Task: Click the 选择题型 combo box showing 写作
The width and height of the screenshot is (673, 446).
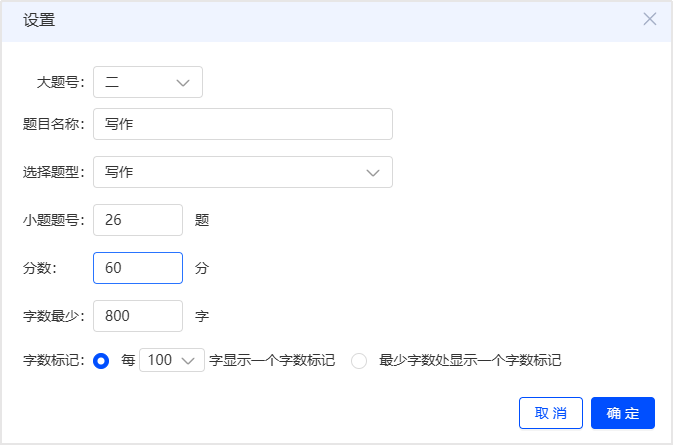Action: point(243,172)
